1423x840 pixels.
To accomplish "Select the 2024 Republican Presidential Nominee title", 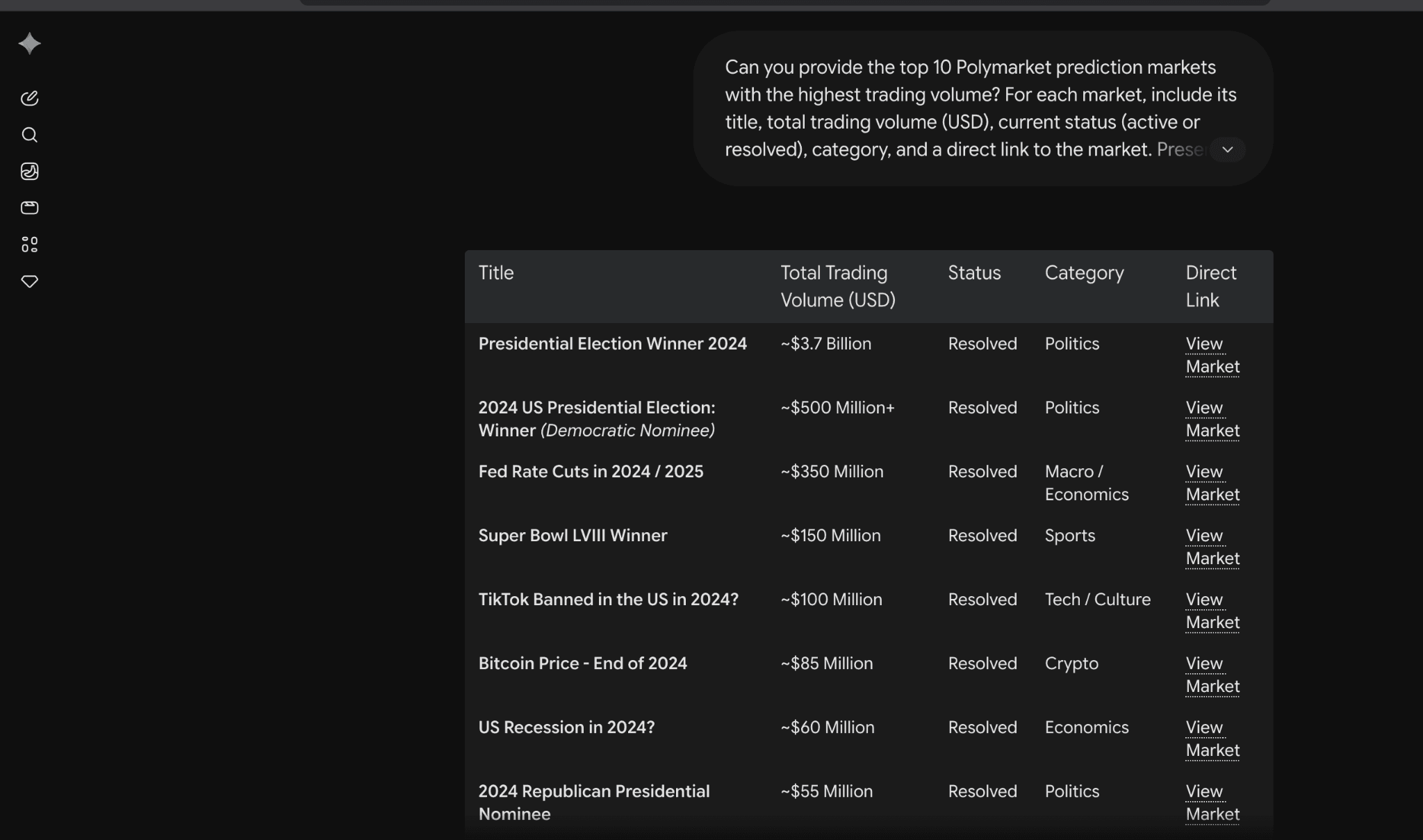I will pos(594,802).
